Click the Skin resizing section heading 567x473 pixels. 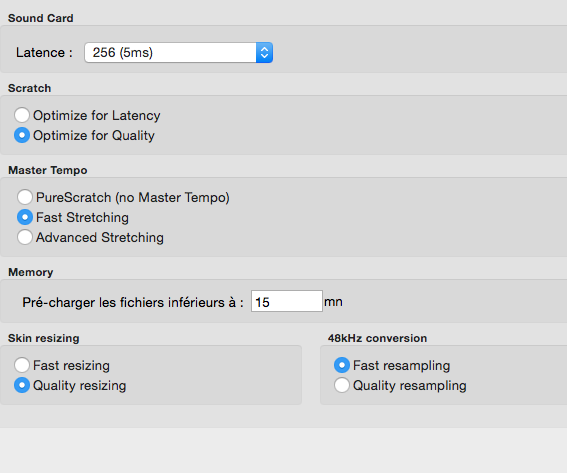pos(44,338)
